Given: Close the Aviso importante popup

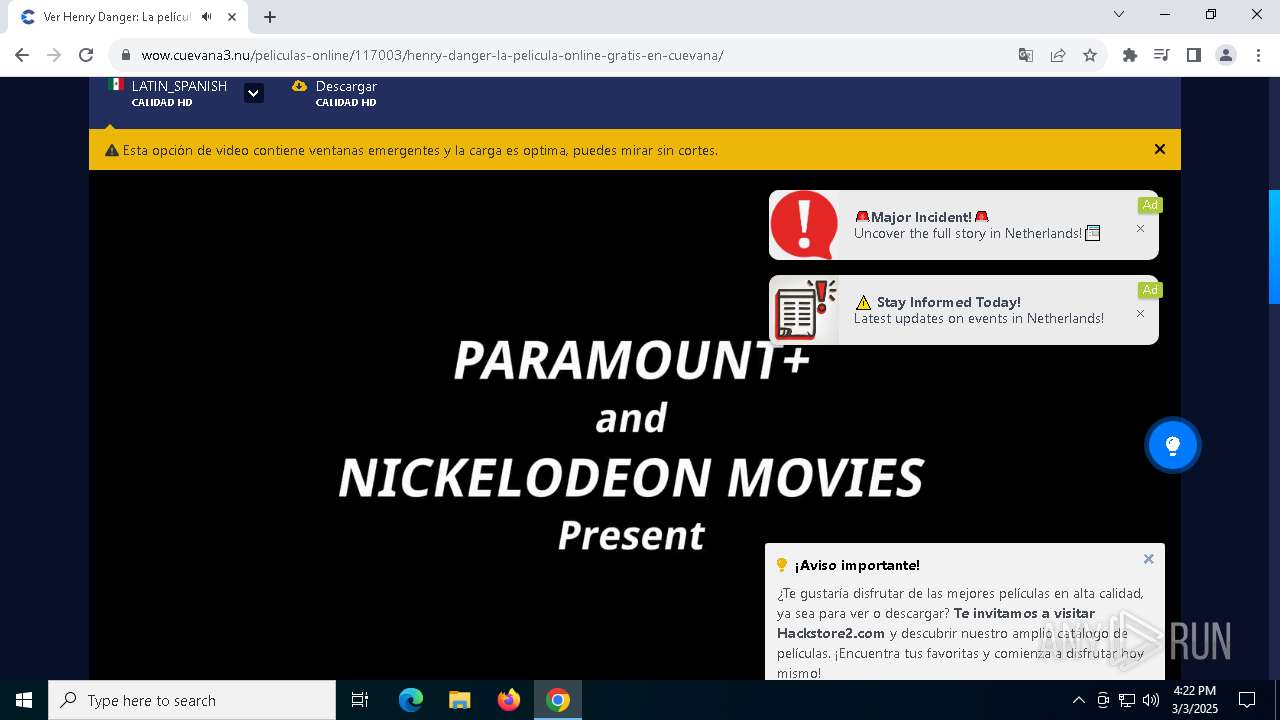Looking at the screenshot, I should click(1149, 559).
